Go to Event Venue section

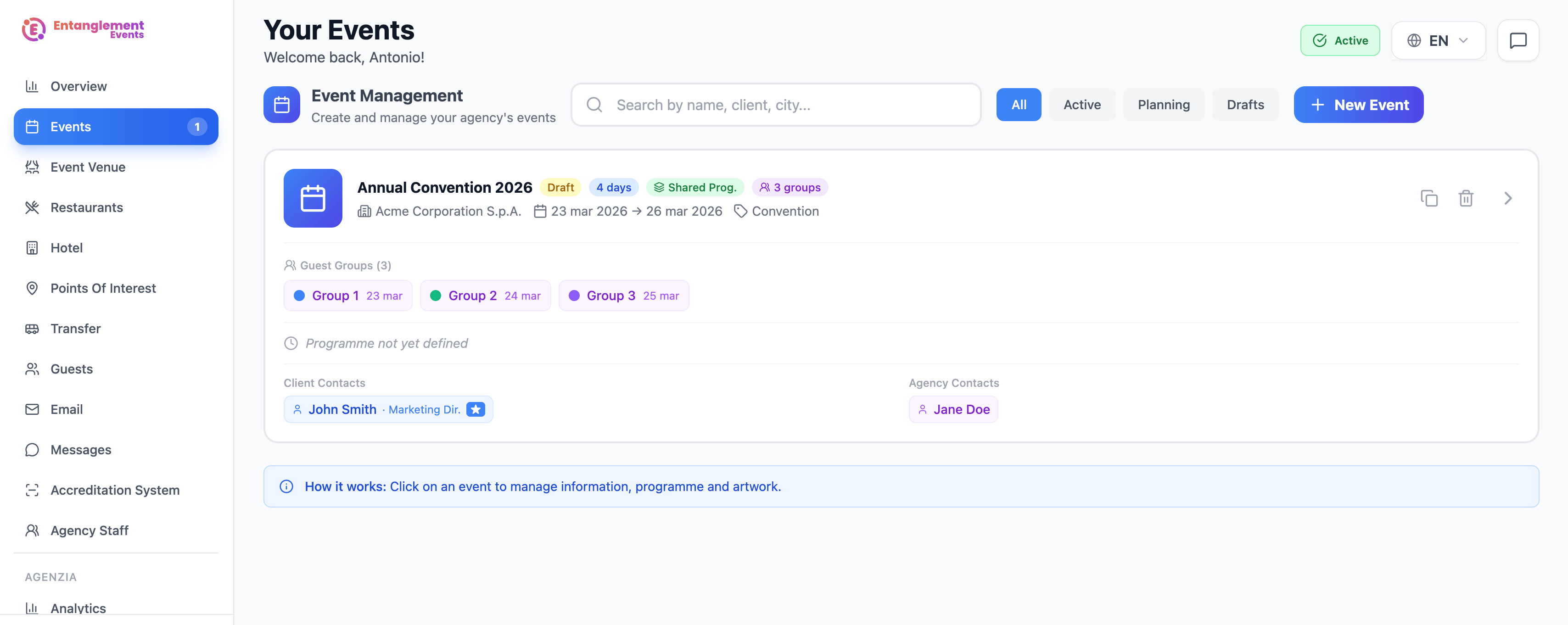coord(116,167)
